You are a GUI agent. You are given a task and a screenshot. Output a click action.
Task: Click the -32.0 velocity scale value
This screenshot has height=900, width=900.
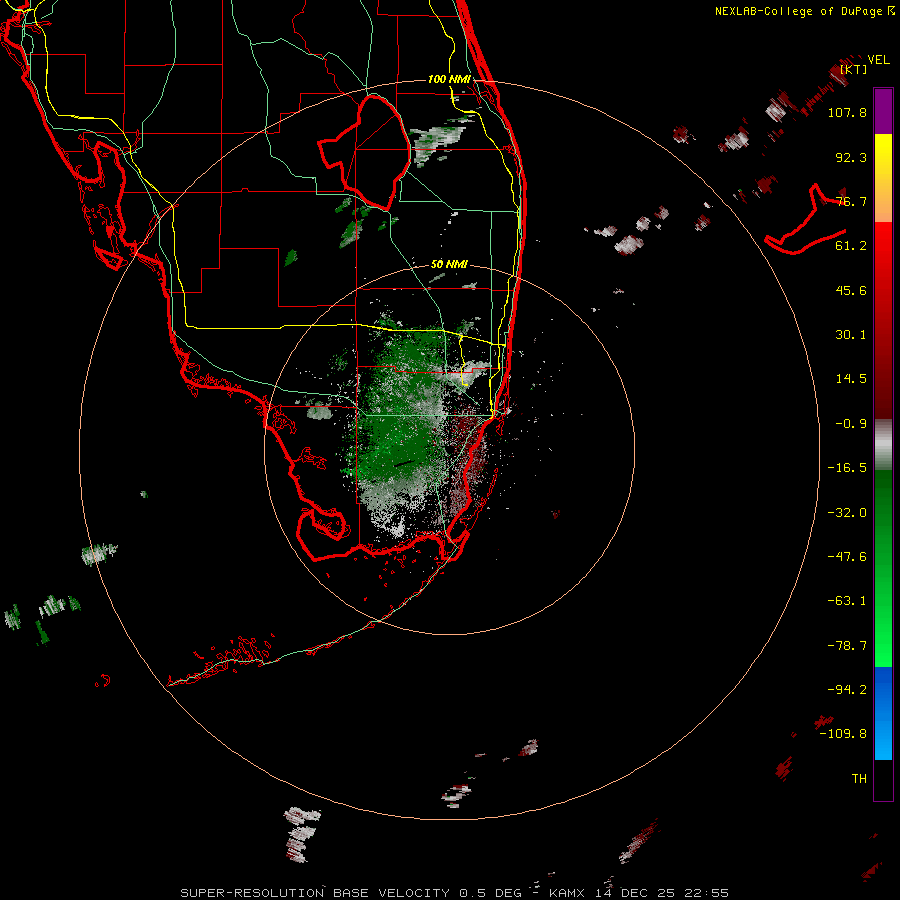847,513
